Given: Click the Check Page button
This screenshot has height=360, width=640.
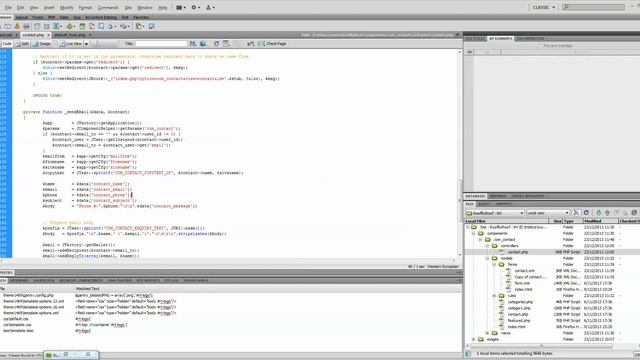Looking at the screenshot, I should point(272,44).
